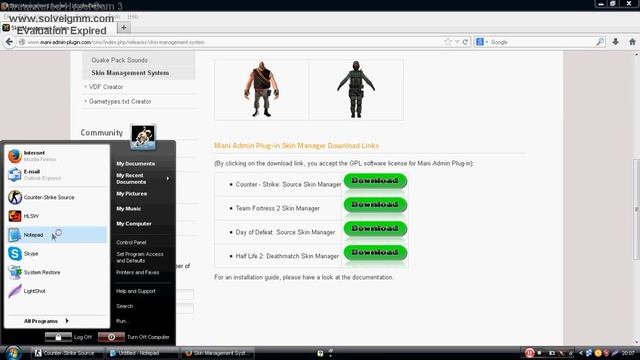Screen dimensions: 640x360
Task: Open Notepad from the Start menu
Action: pyautogui.click(x=57, y=235)
